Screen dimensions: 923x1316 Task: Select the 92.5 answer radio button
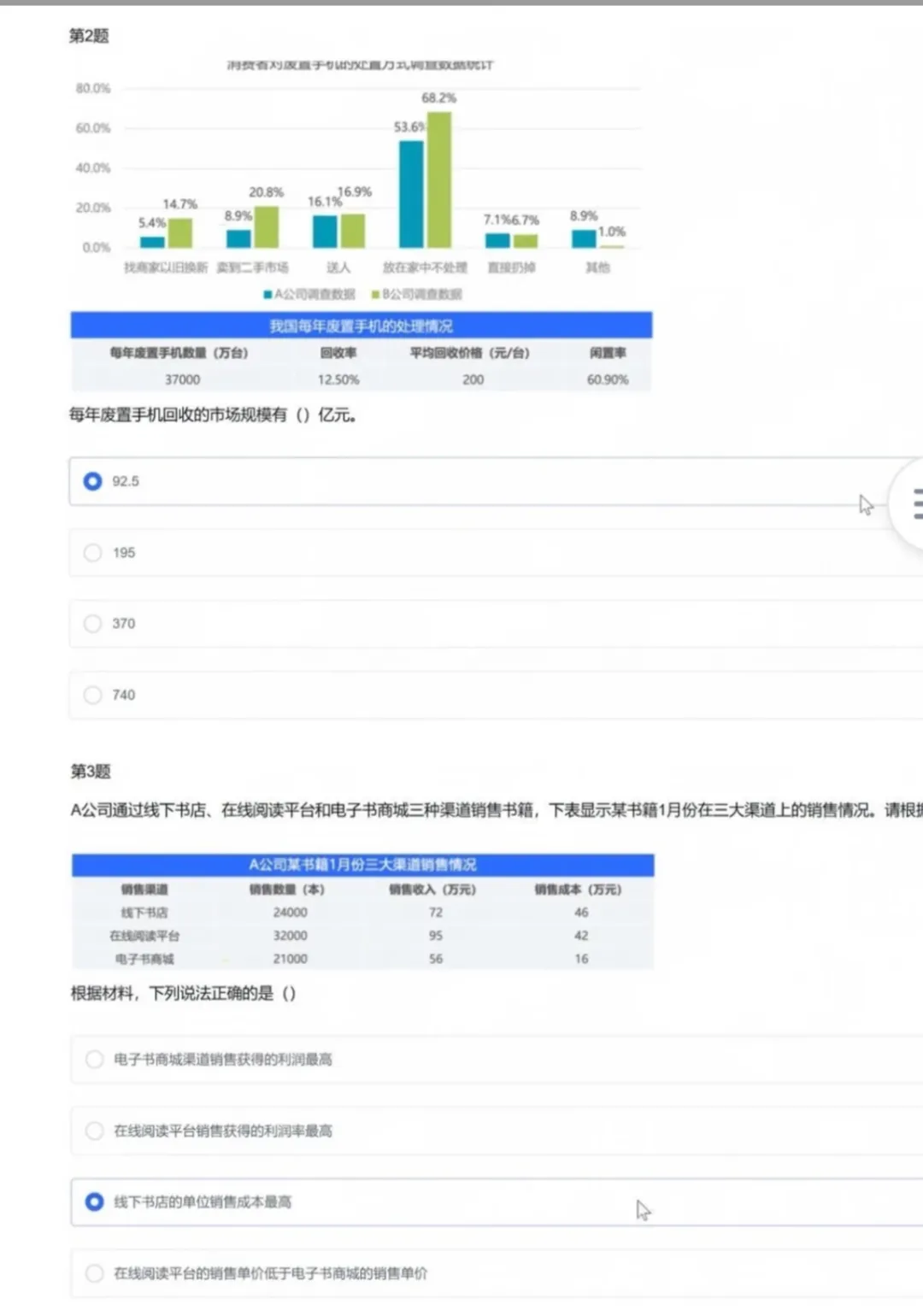pyautogui.click(x=92, y=481)
